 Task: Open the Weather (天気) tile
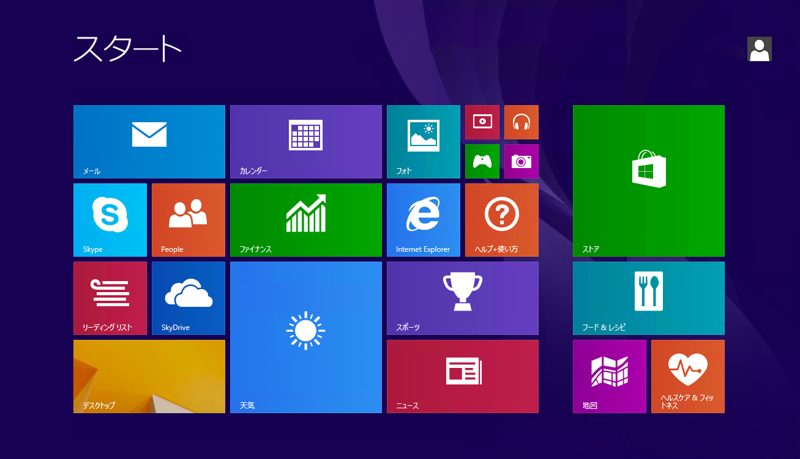tap(306, 338)
